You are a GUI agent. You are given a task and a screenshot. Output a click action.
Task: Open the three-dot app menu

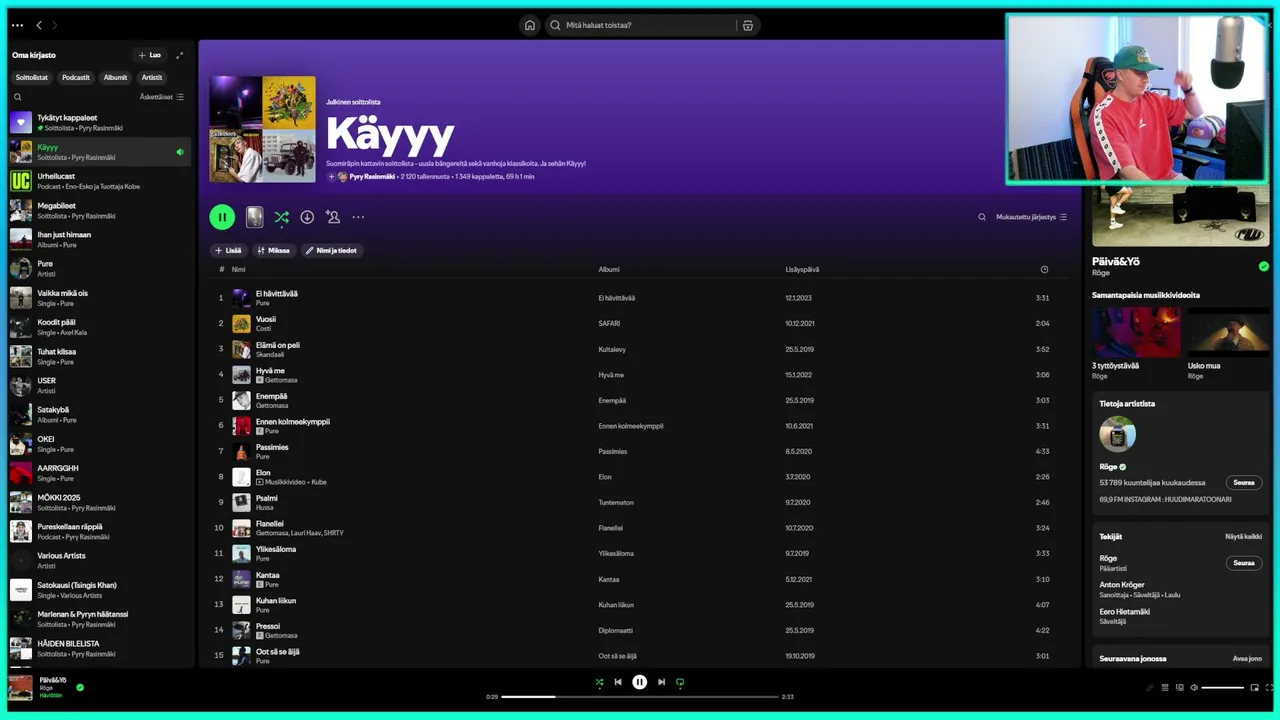coord(17,25)
